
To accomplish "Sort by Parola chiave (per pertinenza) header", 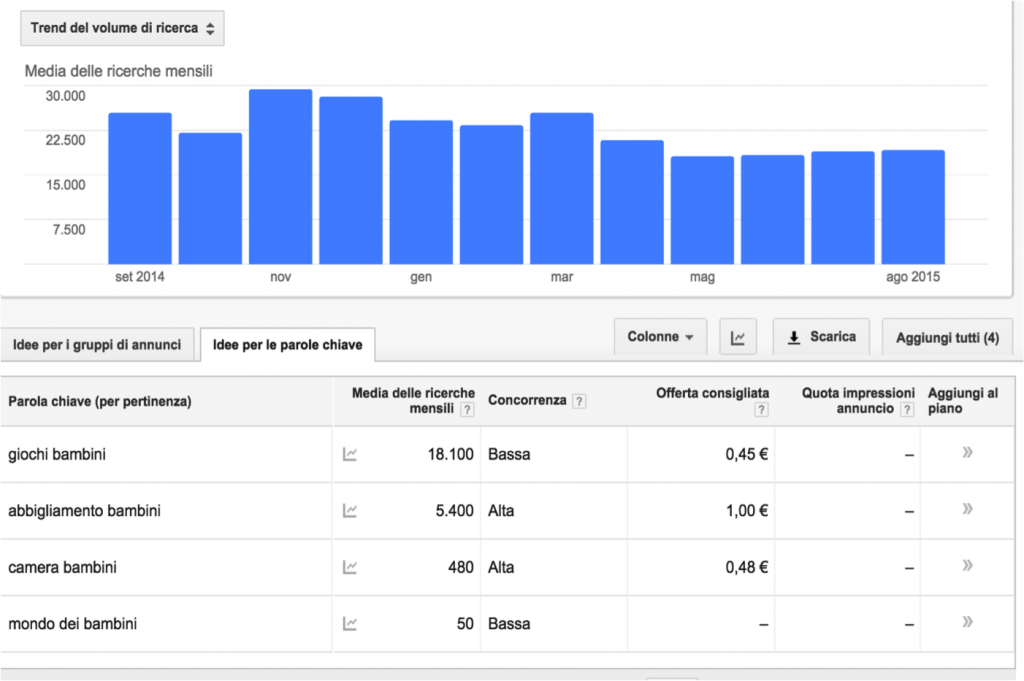I will pos(100,402).
